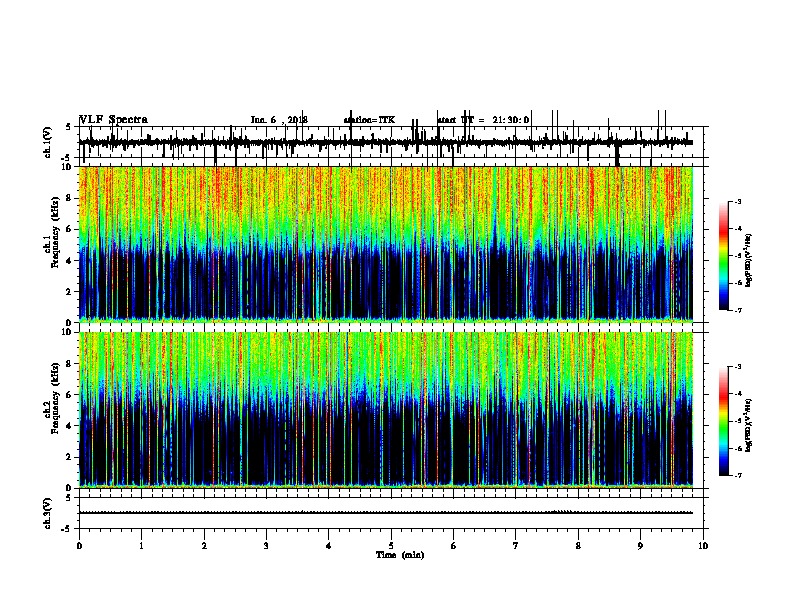Click the "5" tick on ch.1(V) axis
The width and height of the screenshot is (792, 612).
(69, 127)
